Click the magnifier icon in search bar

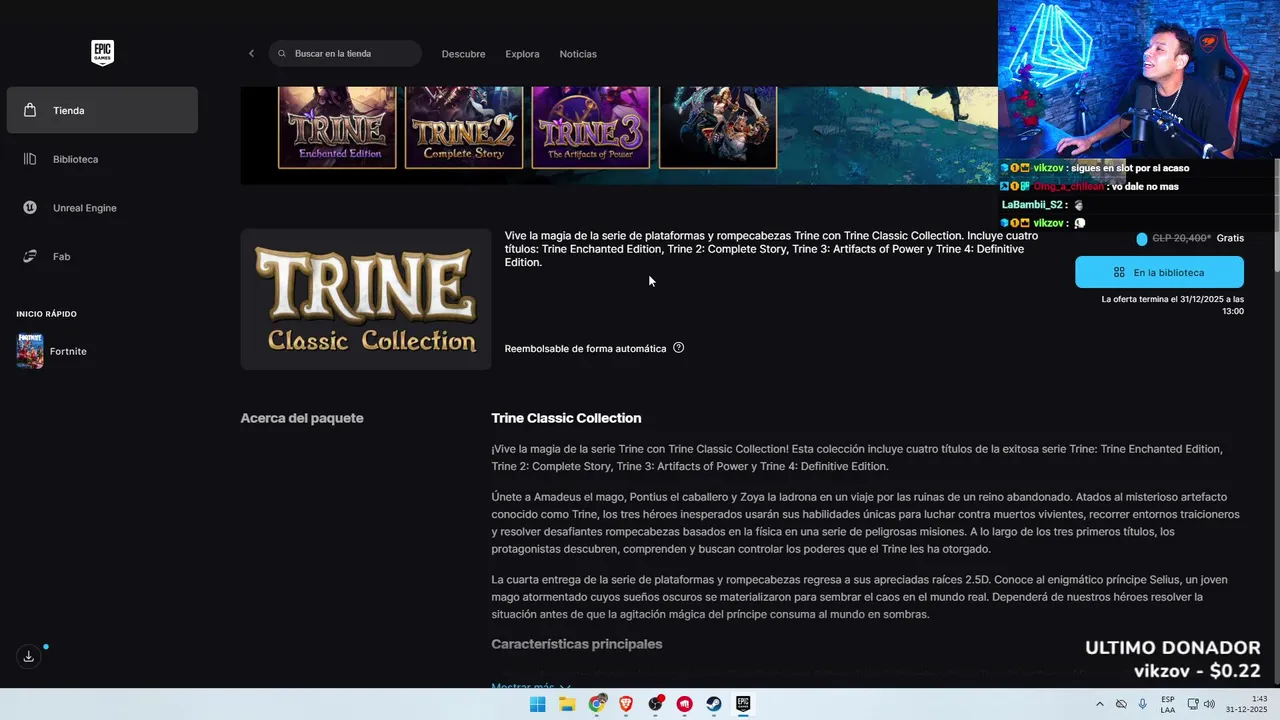coord(282,53)
